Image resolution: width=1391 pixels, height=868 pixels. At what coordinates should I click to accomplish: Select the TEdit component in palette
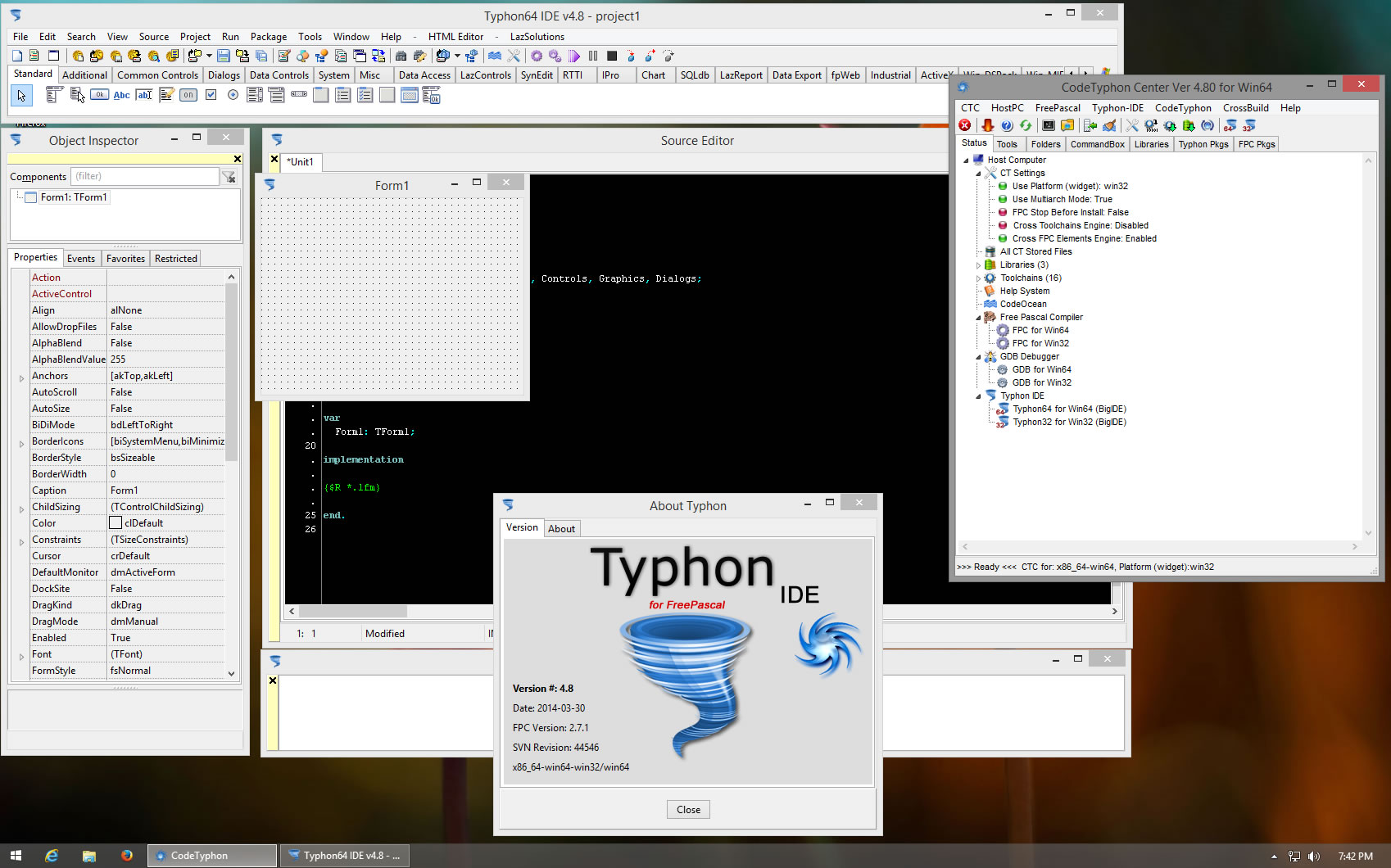144,95
